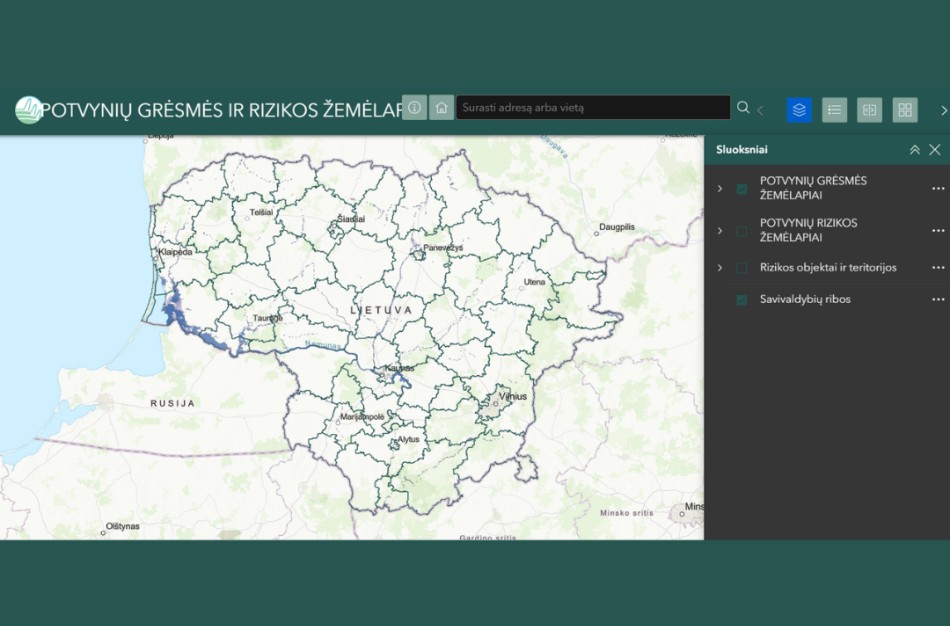This screenshot has width=950, height=626.
Task: Click the info (i) icon
Action: [x=414, y=106]
